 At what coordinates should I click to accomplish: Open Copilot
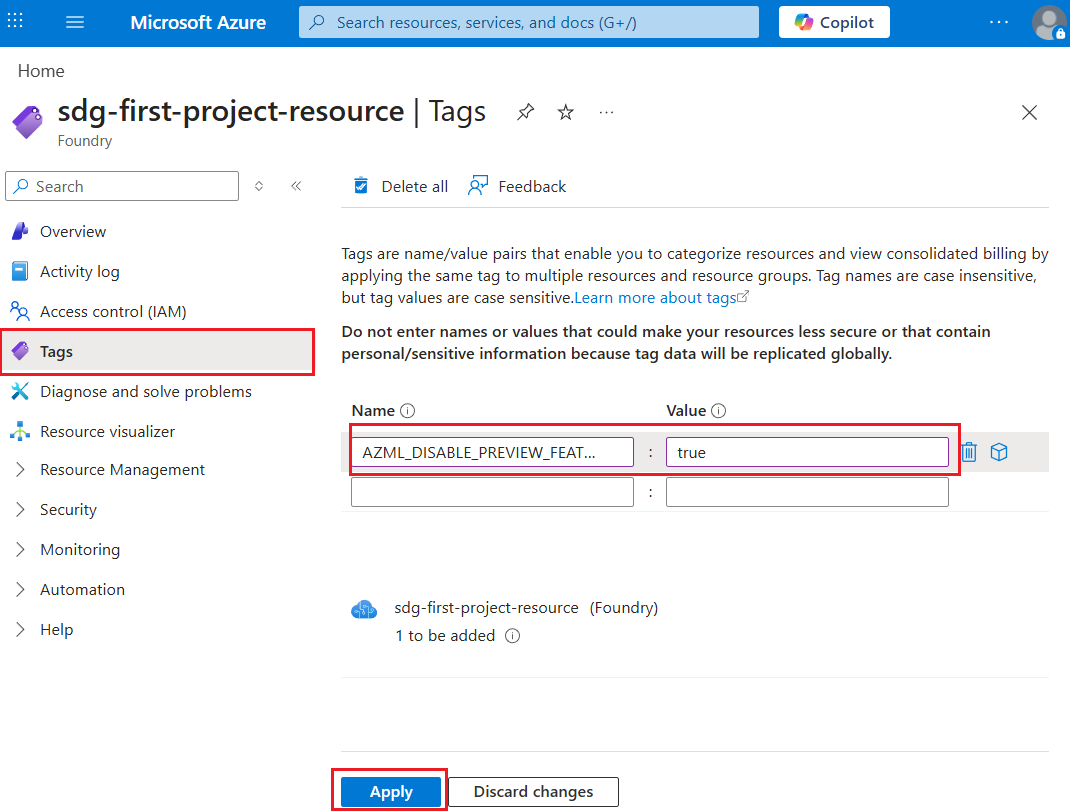point(833,21)
